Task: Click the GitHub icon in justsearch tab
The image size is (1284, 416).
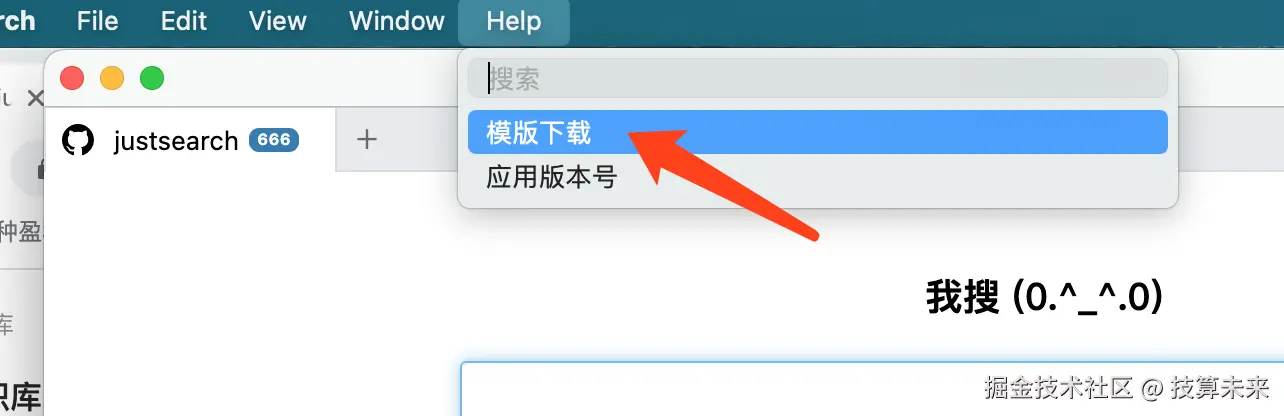Action: coord(78,140)
